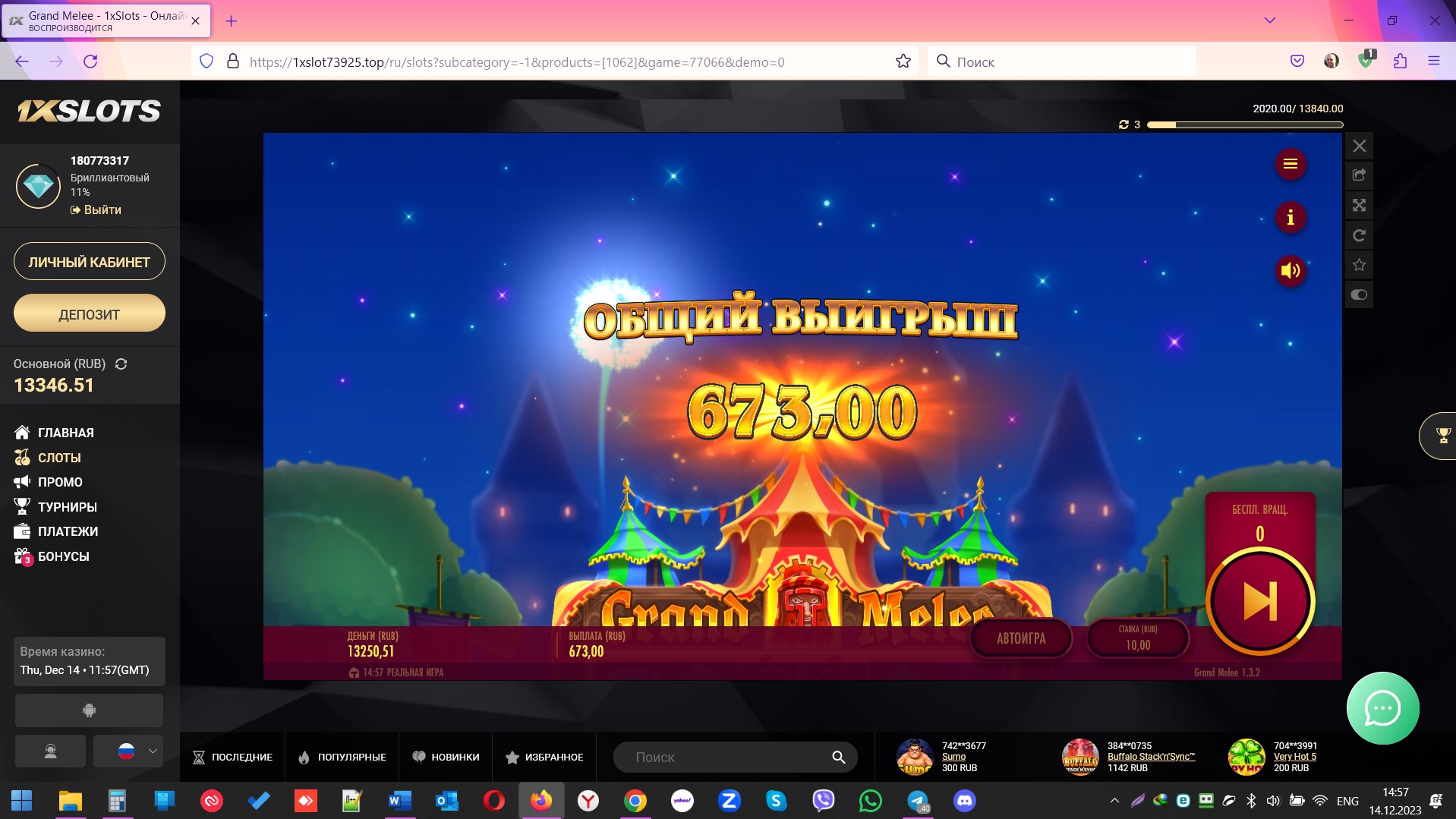The width and height of the screenshot is (1456, 819).
Task: Open the Very Hot 5 link
Action: coord(1295,757)
